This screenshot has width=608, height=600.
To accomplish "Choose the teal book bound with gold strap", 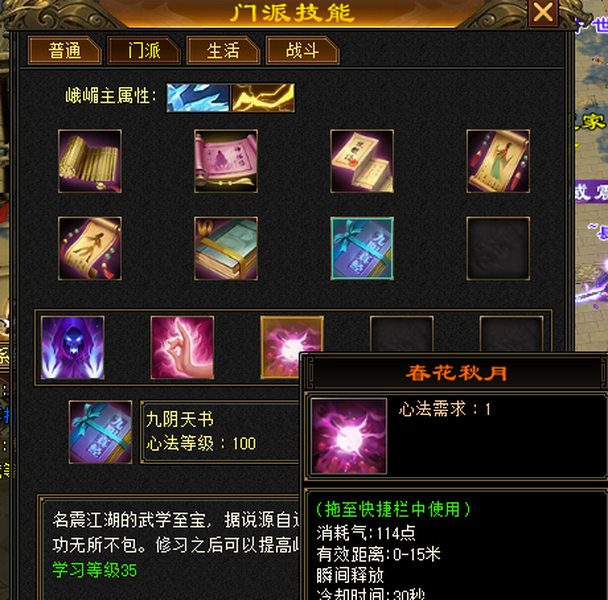I will coord(226,248).
